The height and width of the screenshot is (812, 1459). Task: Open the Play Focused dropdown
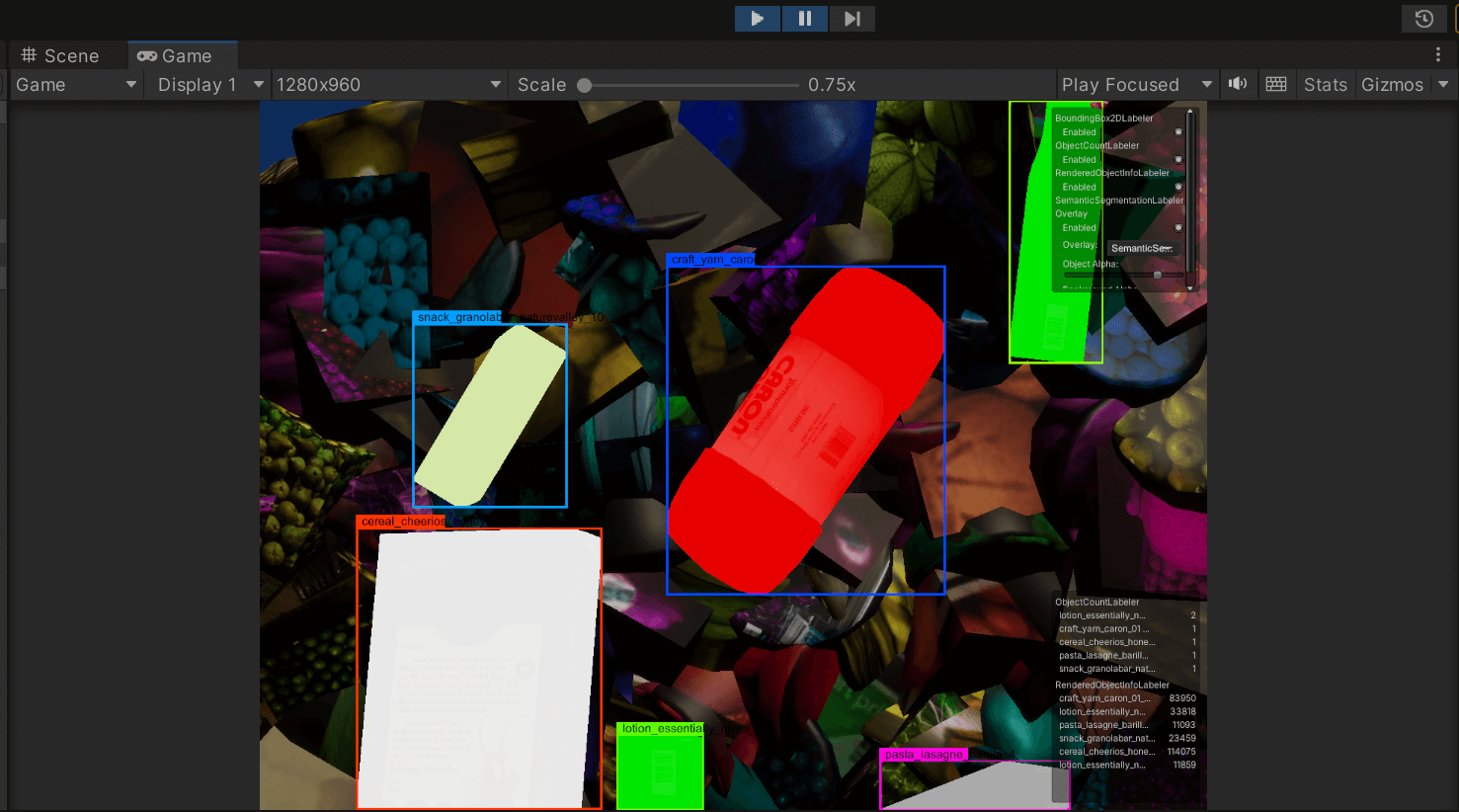1136,85
